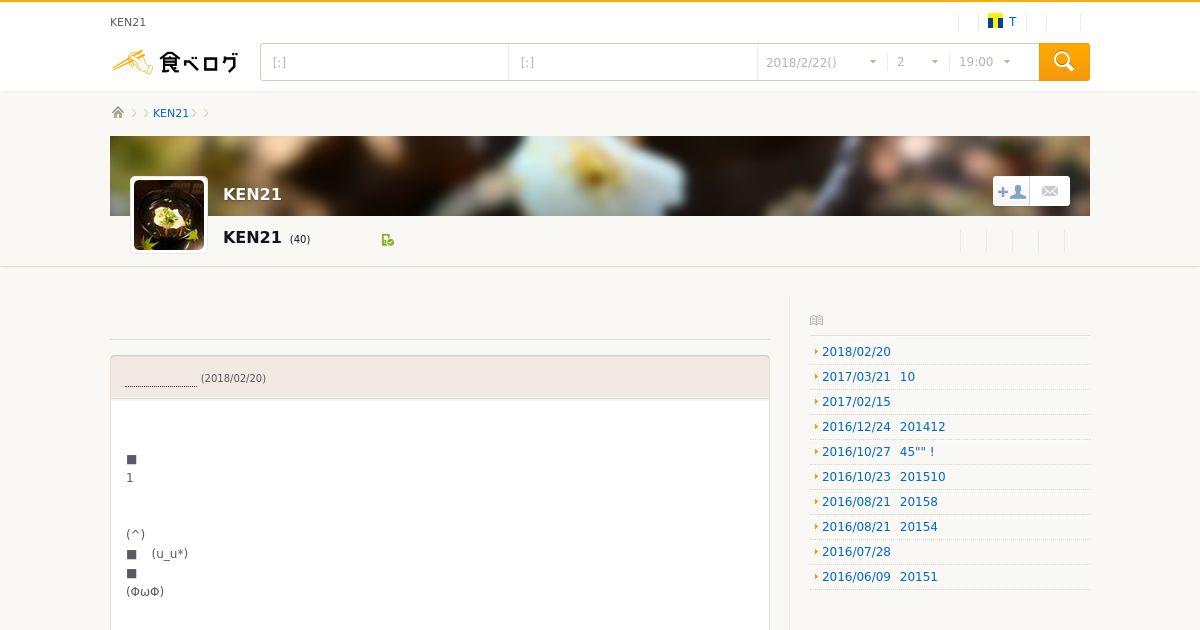Open the date dropdown showing 2018/2/22
The height and width of the screenshot is (630, 1200).
click(822, 62)
